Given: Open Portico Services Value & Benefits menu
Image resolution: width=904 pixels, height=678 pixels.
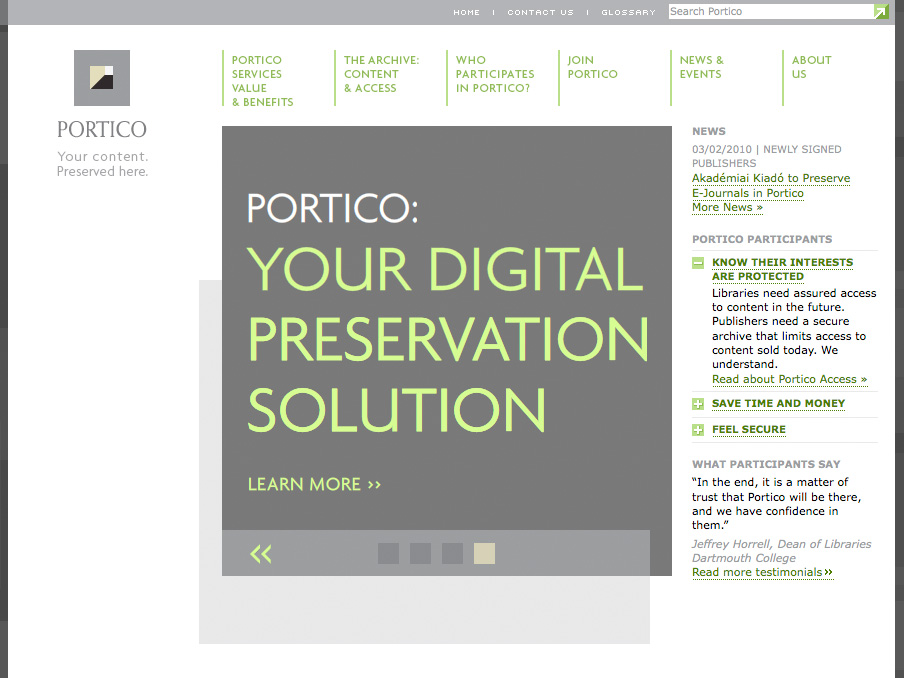Looking at the screenshot, I should click(262, 81).
